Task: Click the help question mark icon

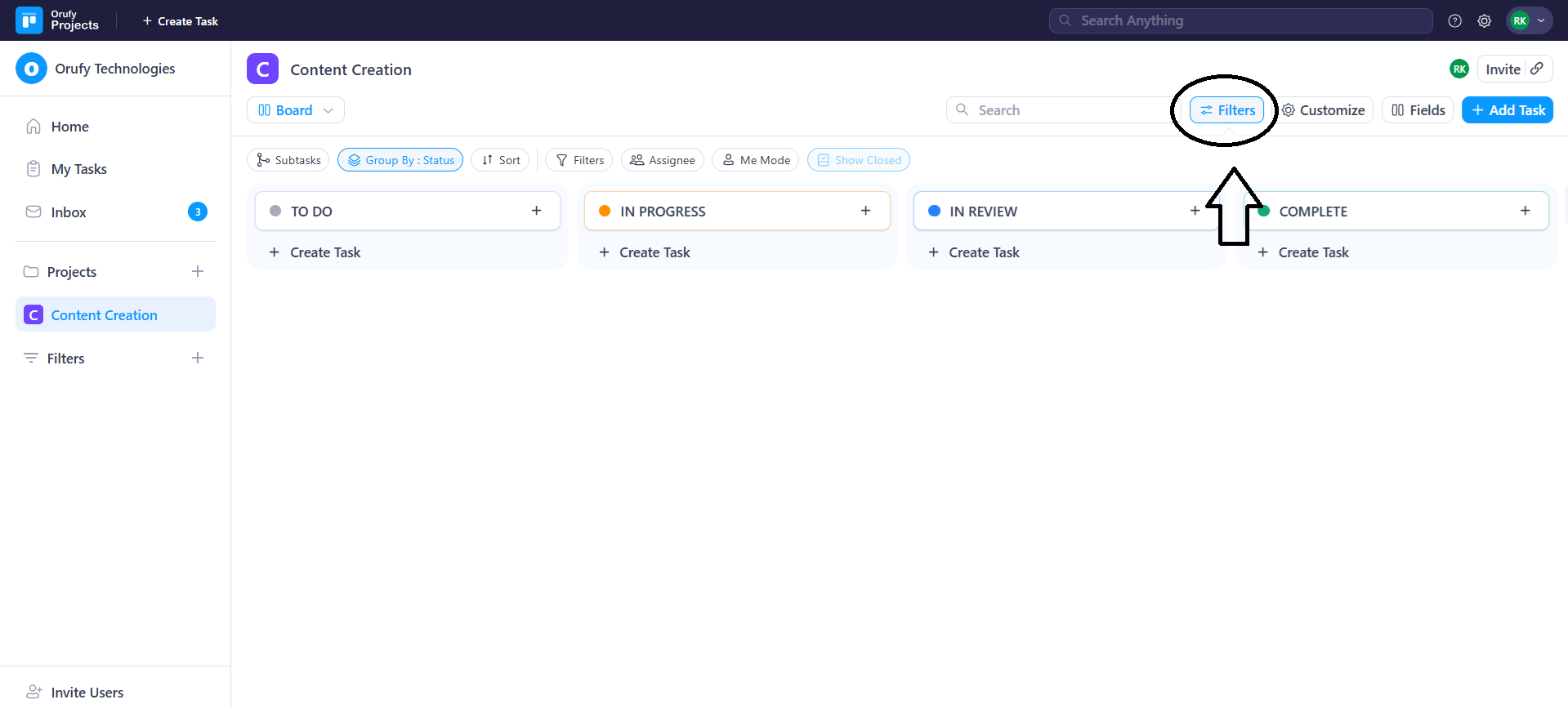Action: coord(1454,21)
